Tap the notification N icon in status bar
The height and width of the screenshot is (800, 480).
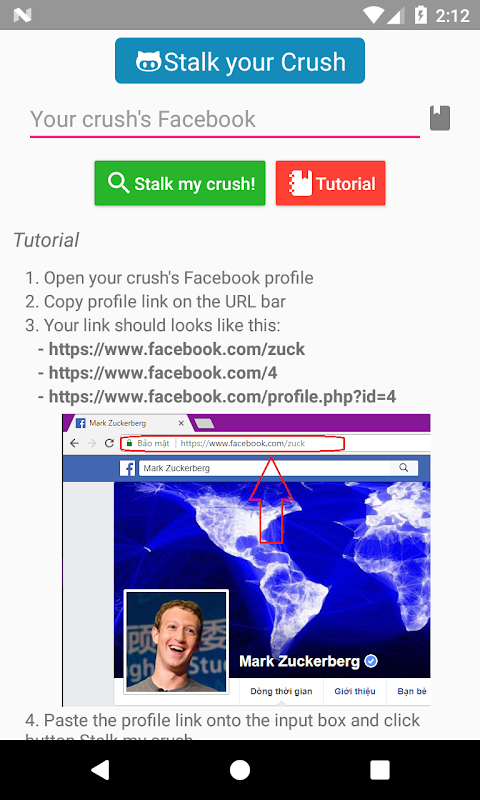[x=22, y=15]
